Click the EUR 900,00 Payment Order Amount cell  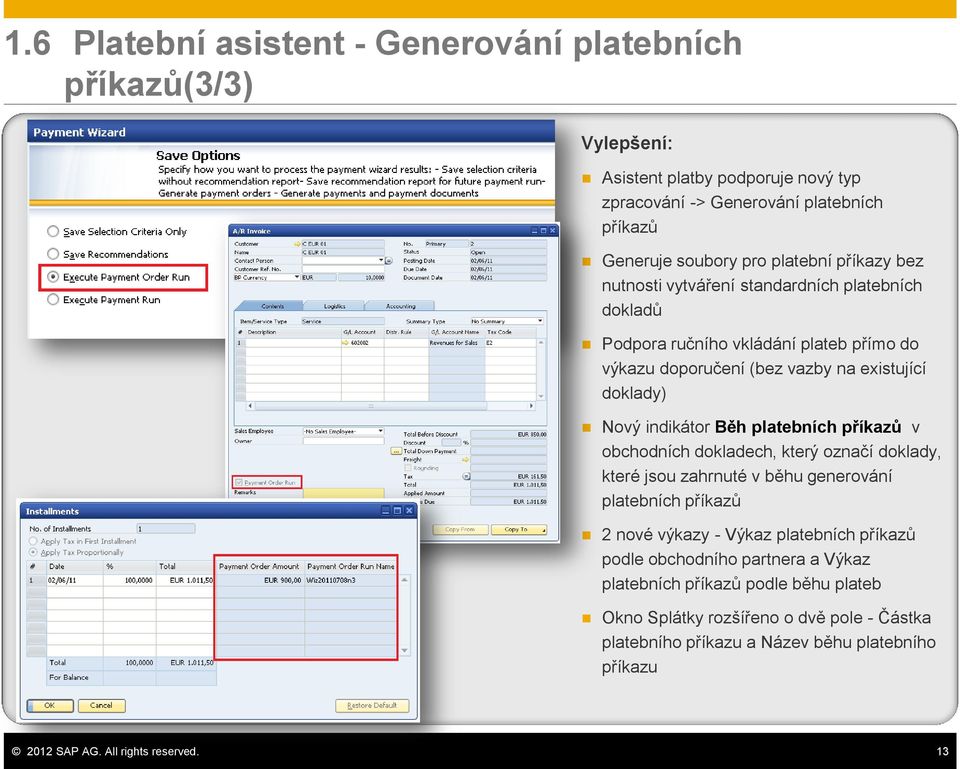pyautogui.click(x=260, y=580)
